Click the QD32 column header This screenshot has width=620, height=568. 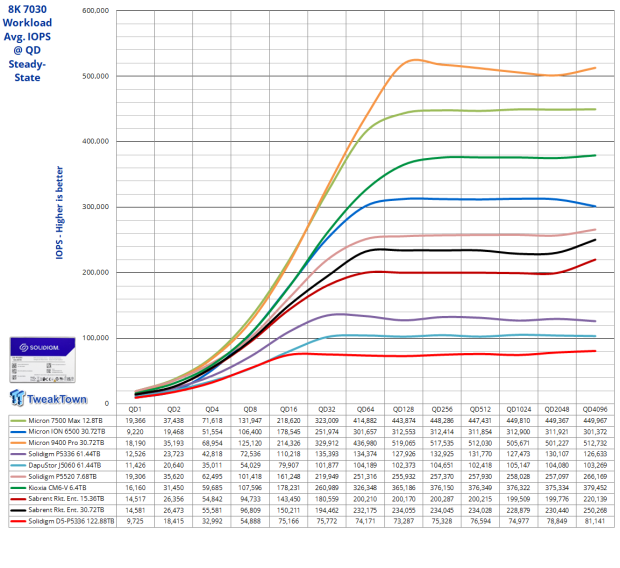(x=327, y=409)
